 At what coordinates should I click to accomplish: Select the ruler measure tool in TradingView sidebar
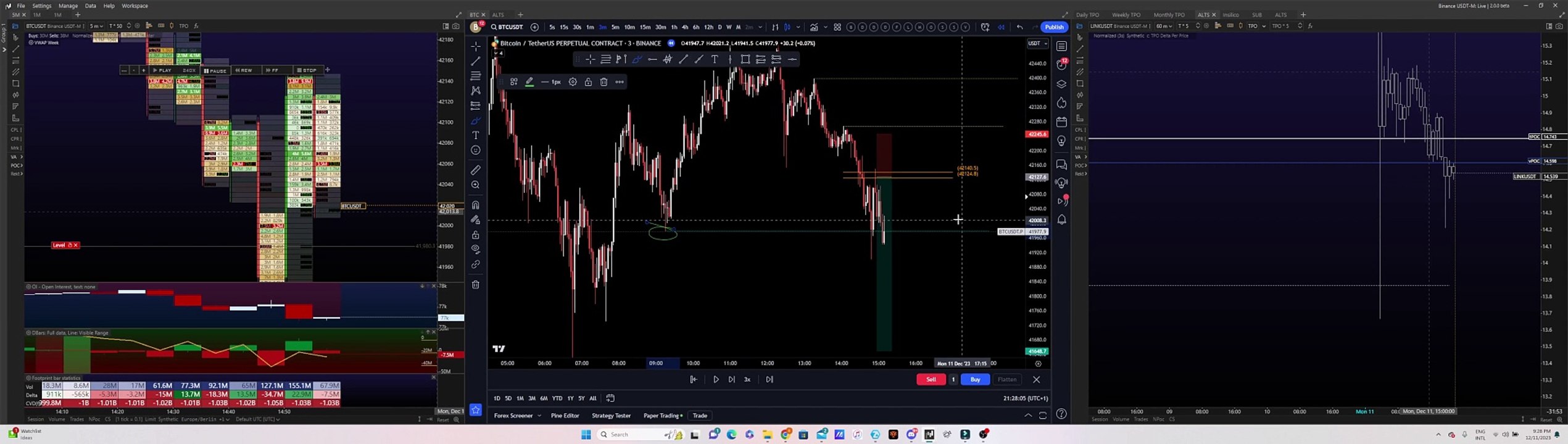tap(475, 170)
